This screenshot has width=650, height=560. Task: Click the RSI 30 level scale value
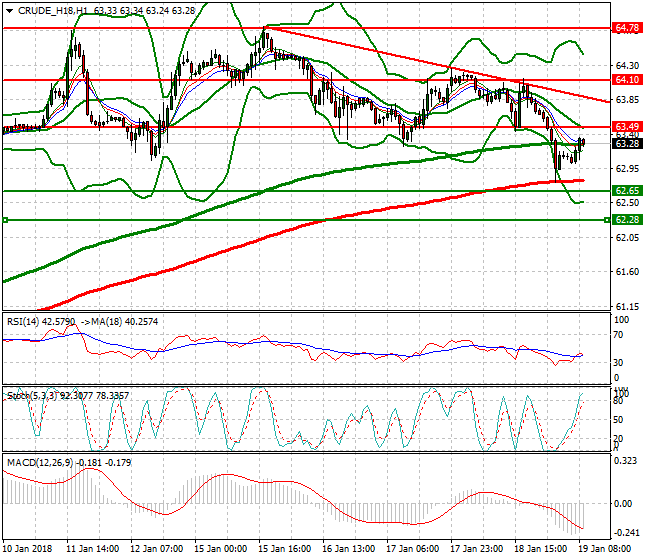[618, 363]
